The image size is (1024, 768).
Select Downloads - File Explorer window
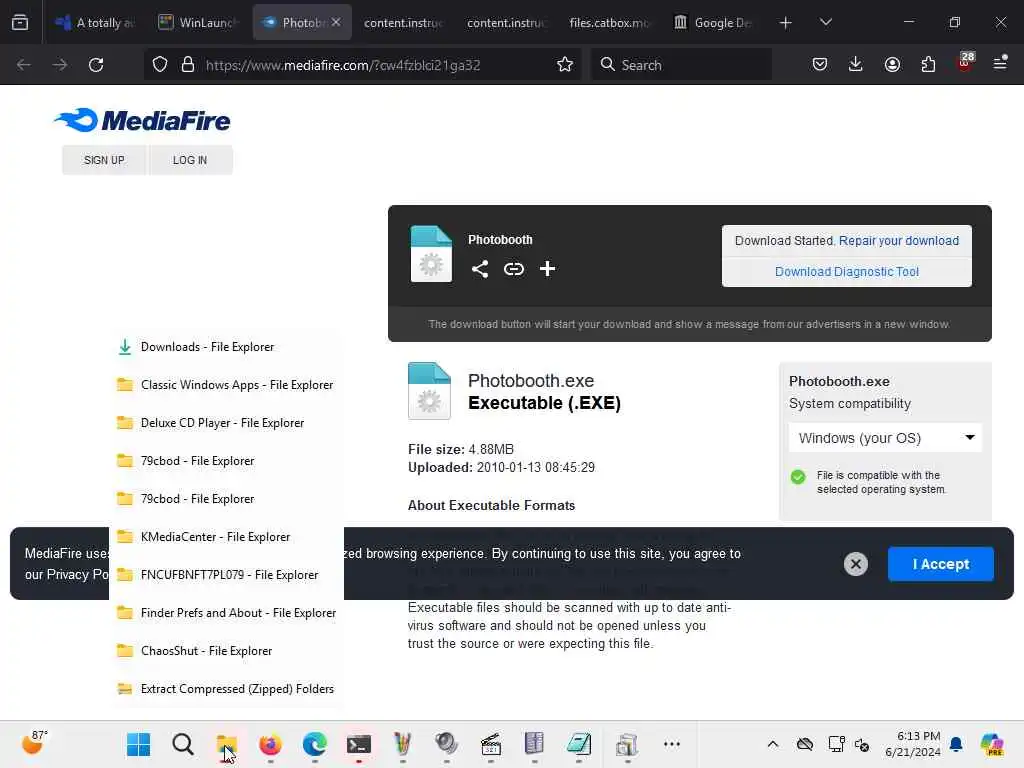[226, 347]
